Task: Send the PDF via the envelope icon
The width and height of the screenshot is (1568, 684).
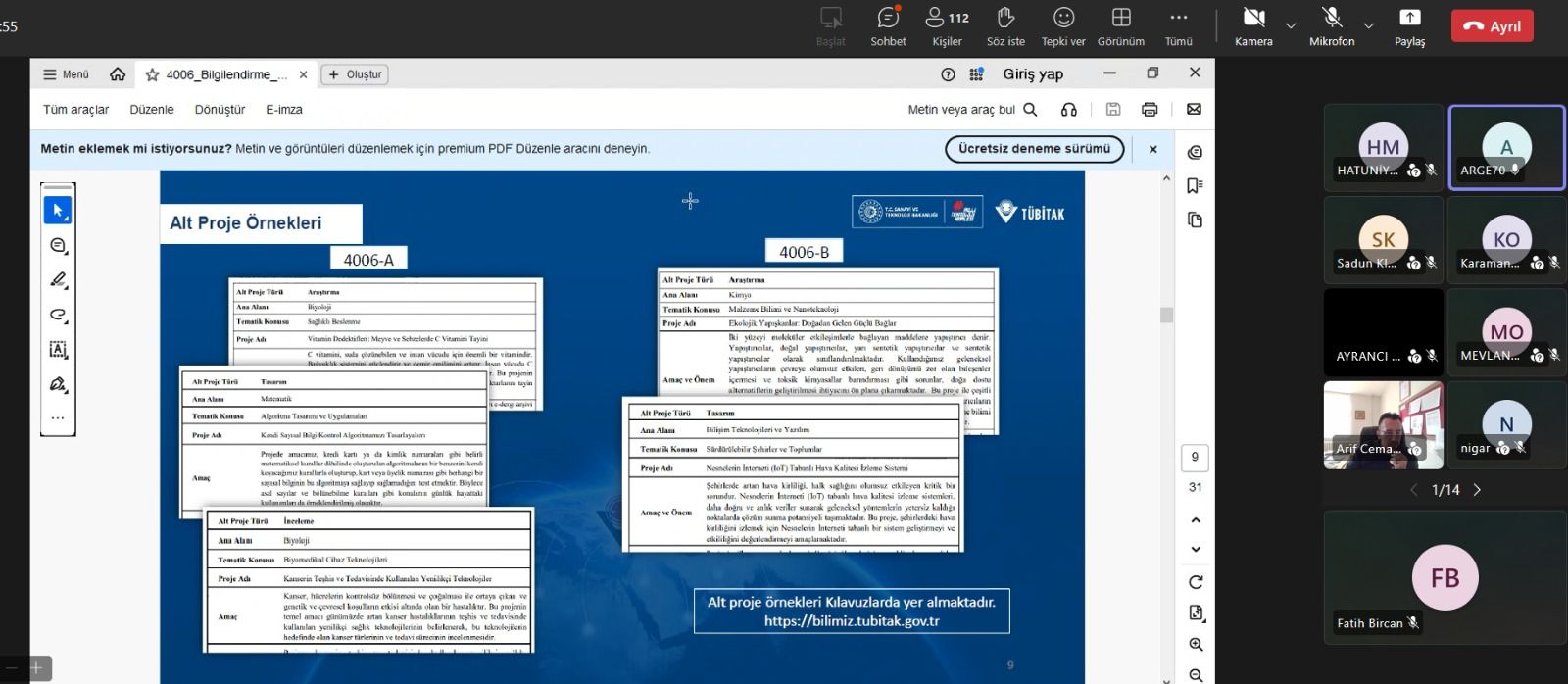Action: coord(1194,110)
